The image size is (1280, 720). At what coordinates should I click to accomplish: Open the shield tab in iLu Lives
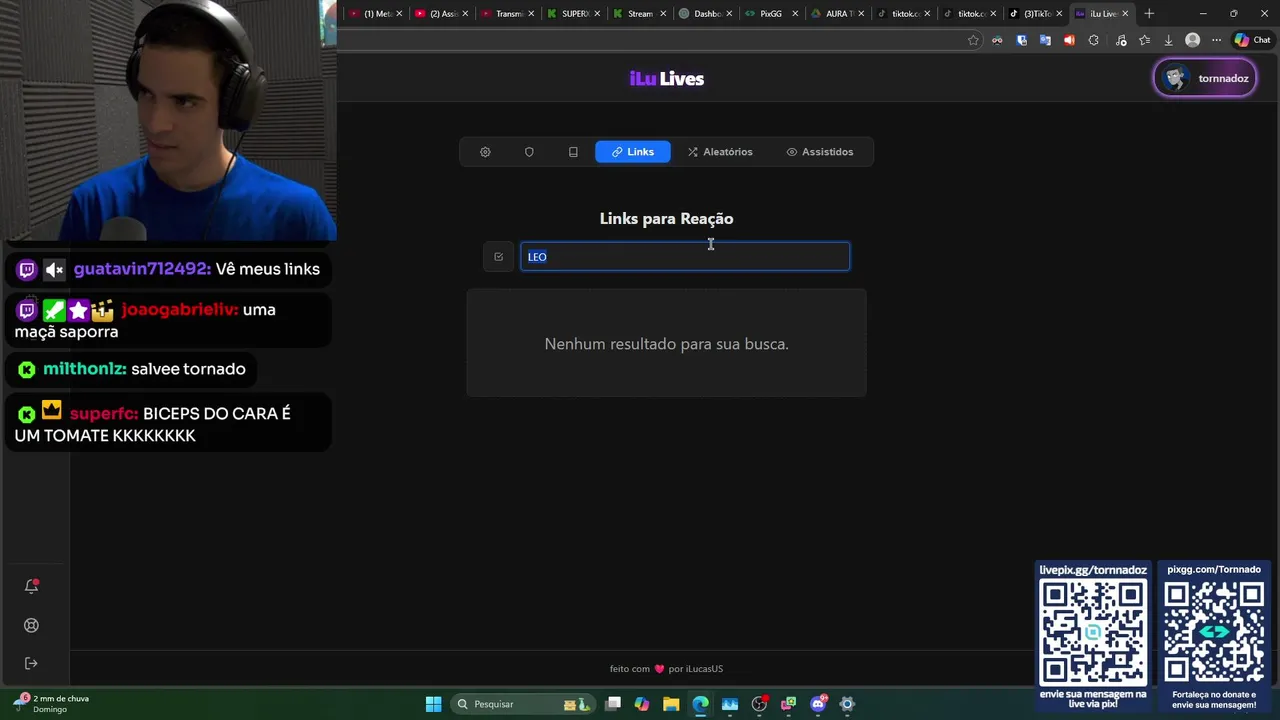point(529,152)
